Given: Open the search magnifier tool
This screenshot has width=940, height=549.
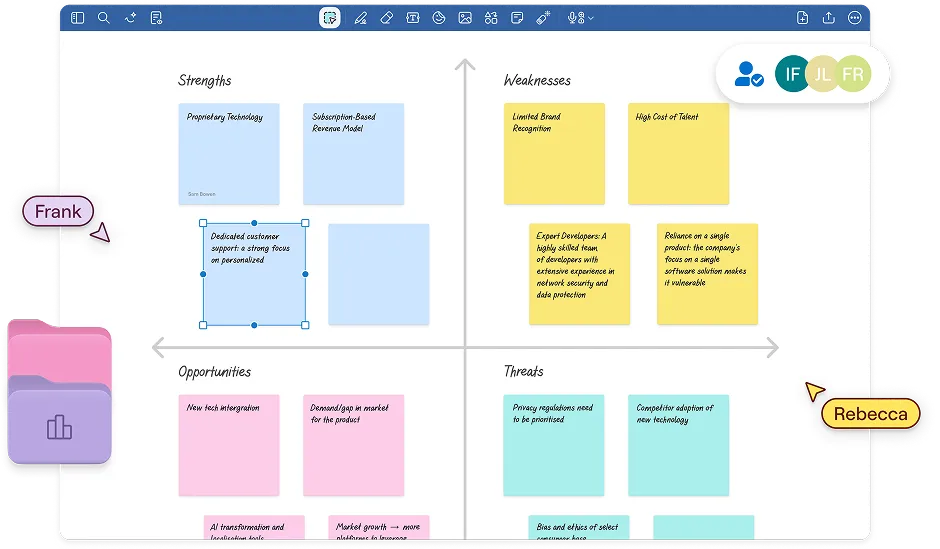Looking at the screenshot, I should 104,18.
